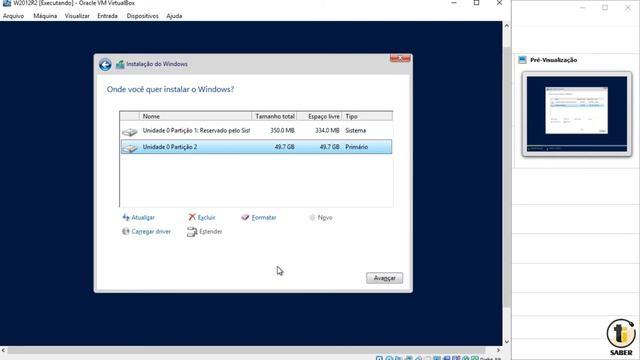Click the VM preview thumbnail
The width and height of the screenshot is (640, 360).
click(577, 114)
